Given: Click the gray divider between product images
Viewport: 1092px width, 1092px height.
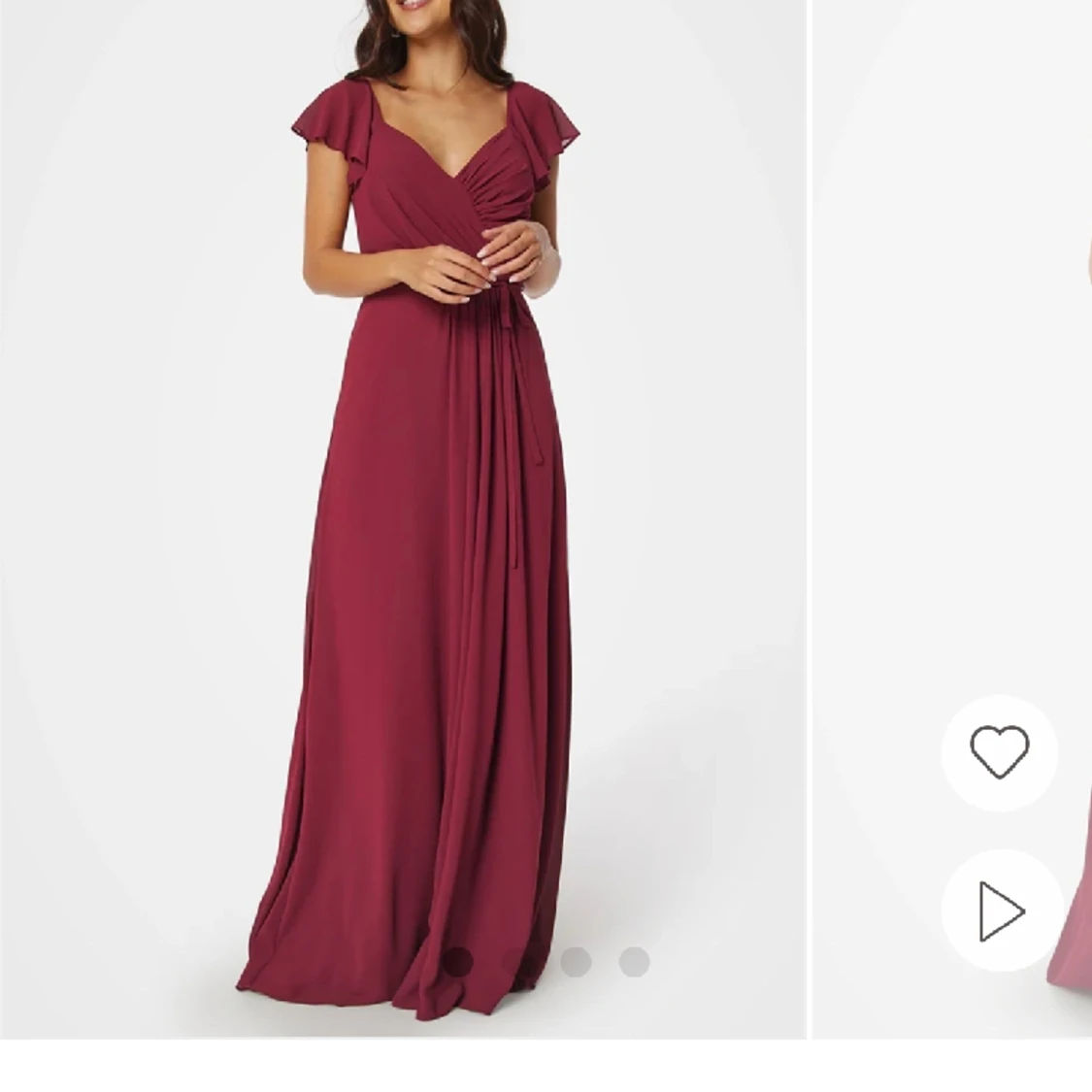Looking at the screenshot, I should pos(810,519).
